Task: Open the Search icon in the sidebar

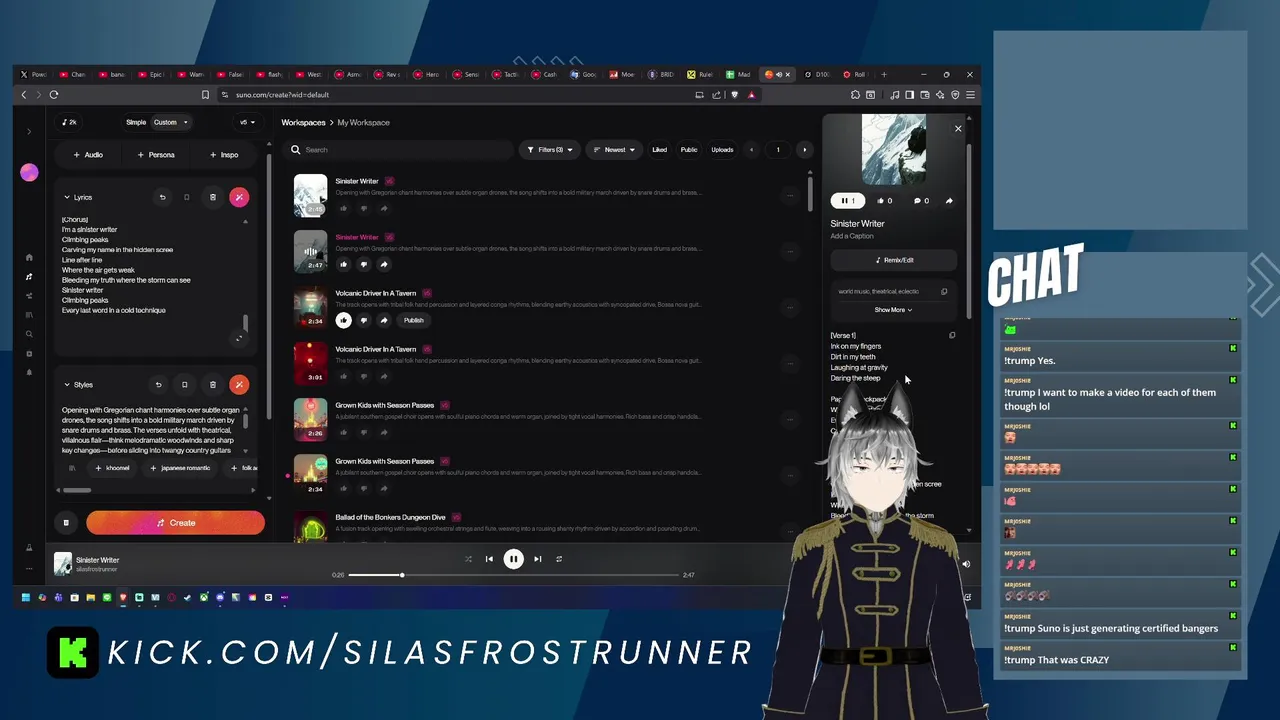Action: [x=29, y=334]
